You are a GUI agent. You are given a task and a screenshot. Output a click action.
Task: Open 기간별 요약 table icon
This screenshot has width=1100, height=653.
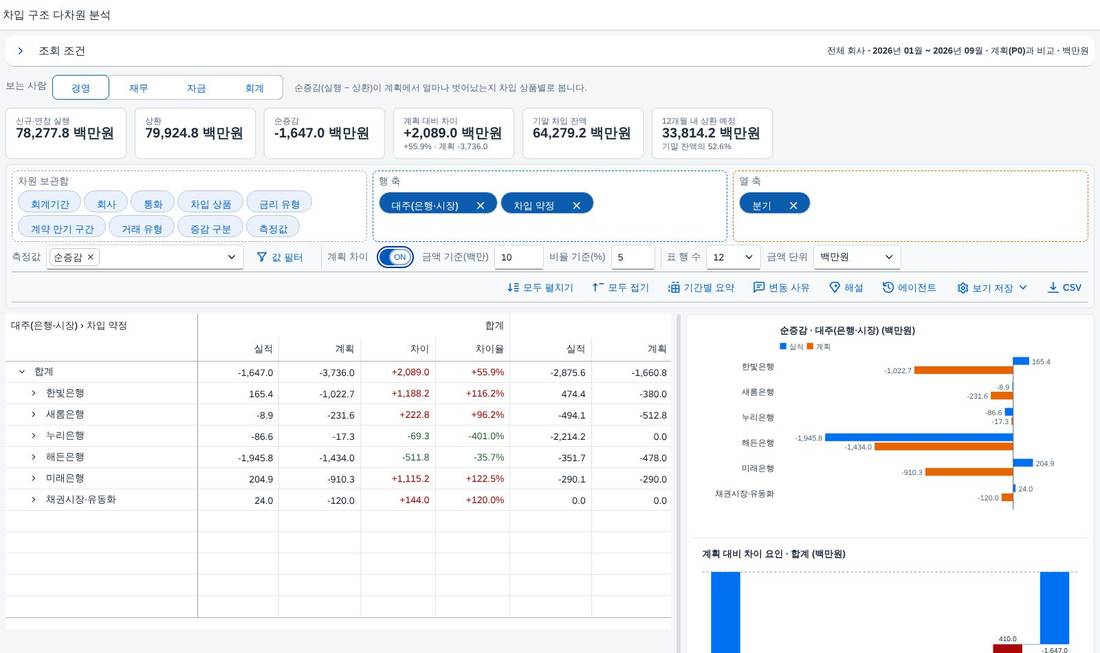click(673, 288)
